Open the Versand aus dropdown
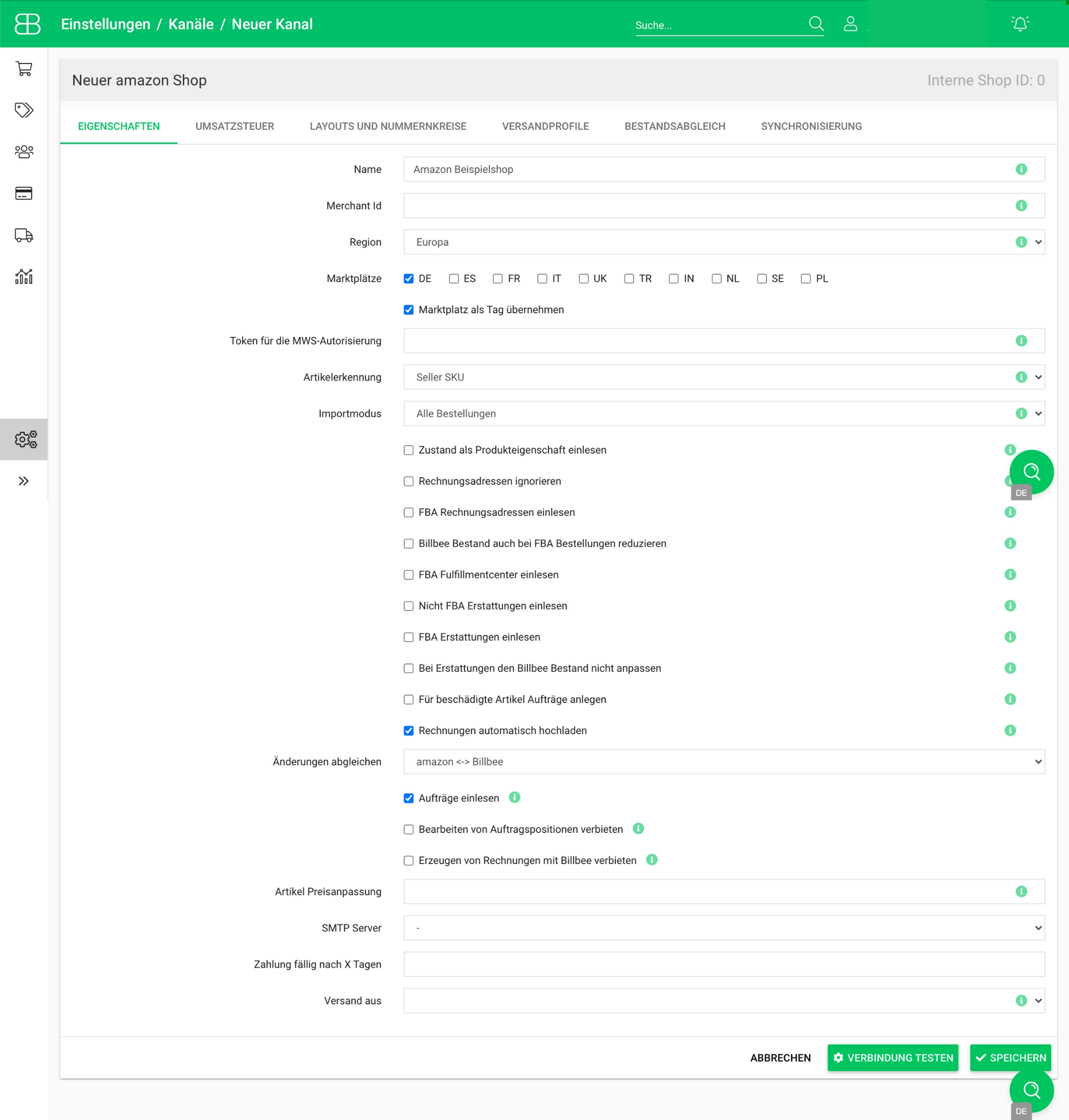This screenshot has height=1120, width=1069. (x=724, y=1001)
